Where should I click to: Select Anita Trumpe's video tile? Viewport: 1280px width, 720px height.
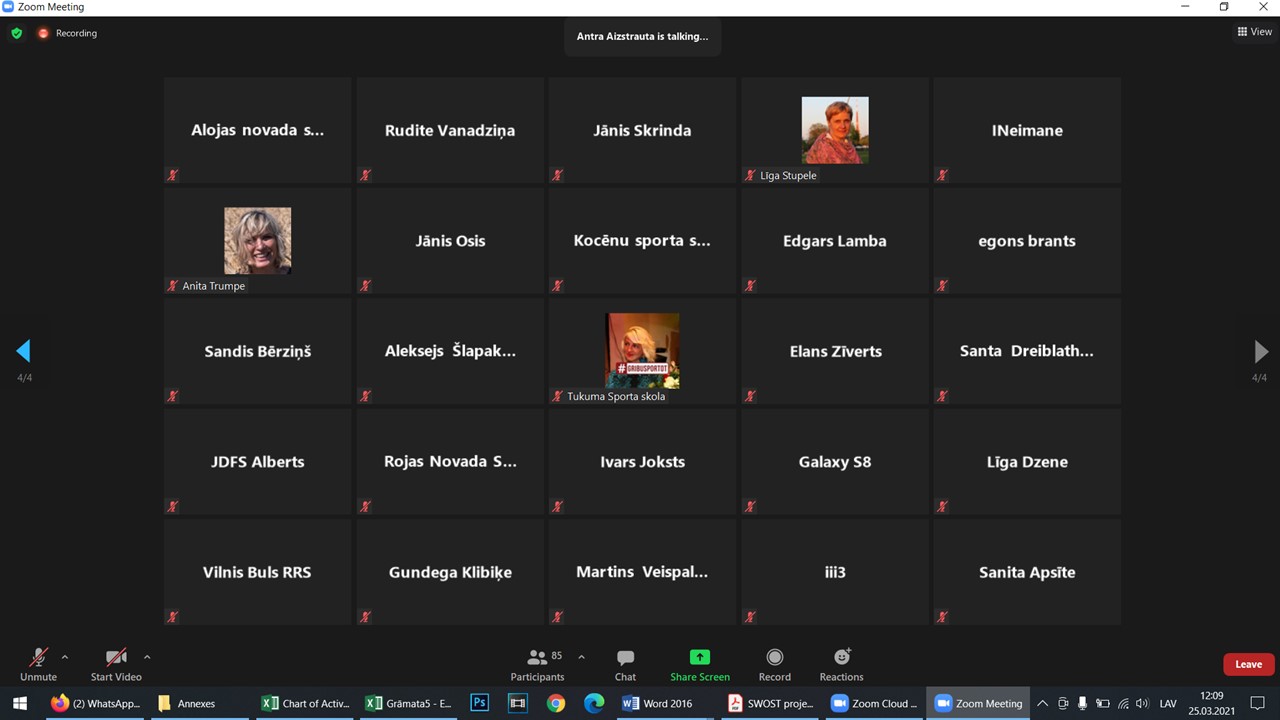click(257, 241)
